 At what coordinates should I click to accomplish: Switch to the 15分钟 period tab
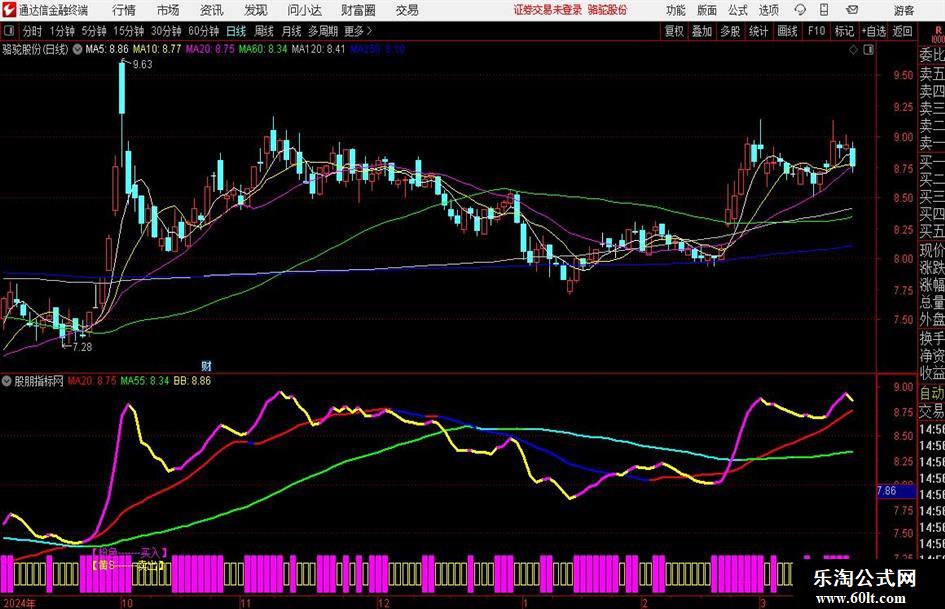[x=128, y=31]
